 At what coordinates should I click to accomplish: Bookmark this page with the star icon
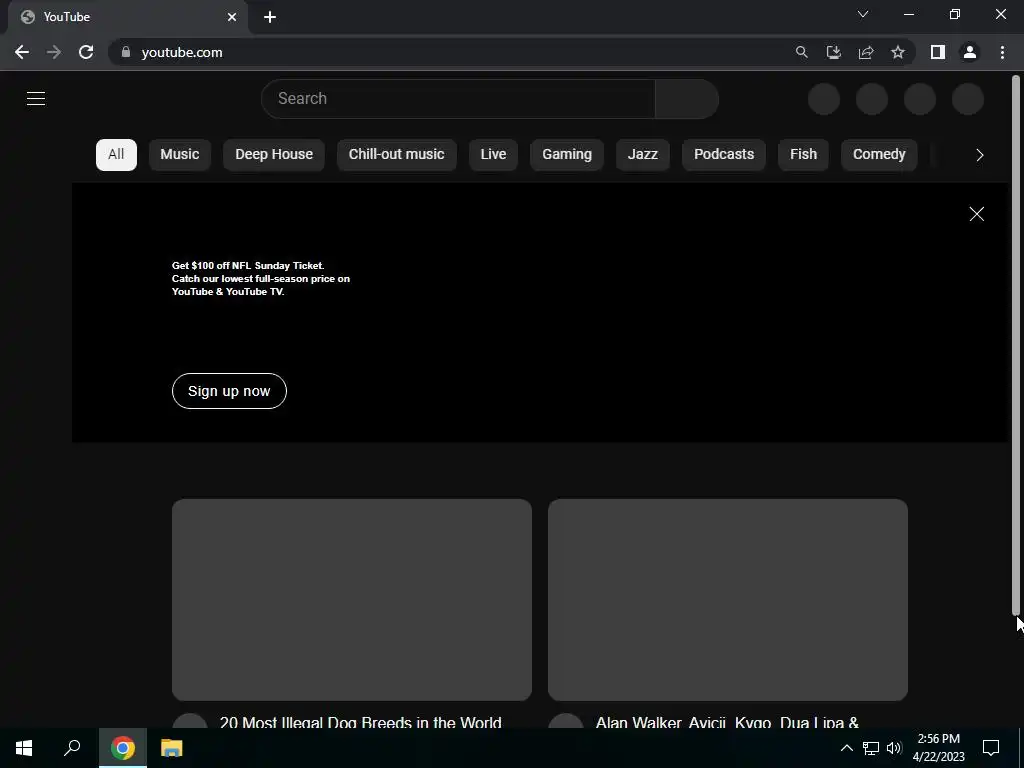pyautogui.click(x=898, y=52)
